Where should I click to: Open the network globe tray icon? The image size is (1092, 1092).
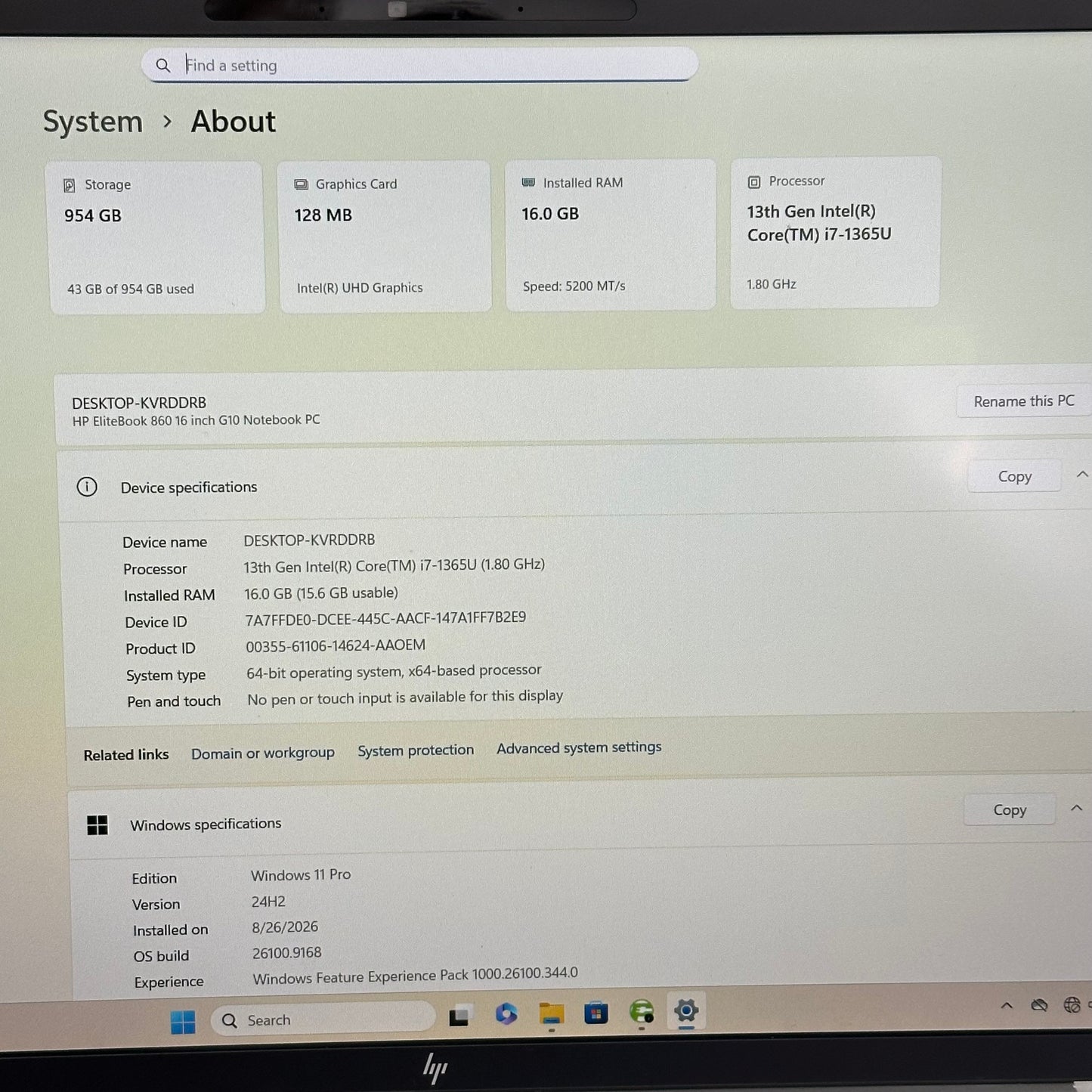tap(1072, 1004)
